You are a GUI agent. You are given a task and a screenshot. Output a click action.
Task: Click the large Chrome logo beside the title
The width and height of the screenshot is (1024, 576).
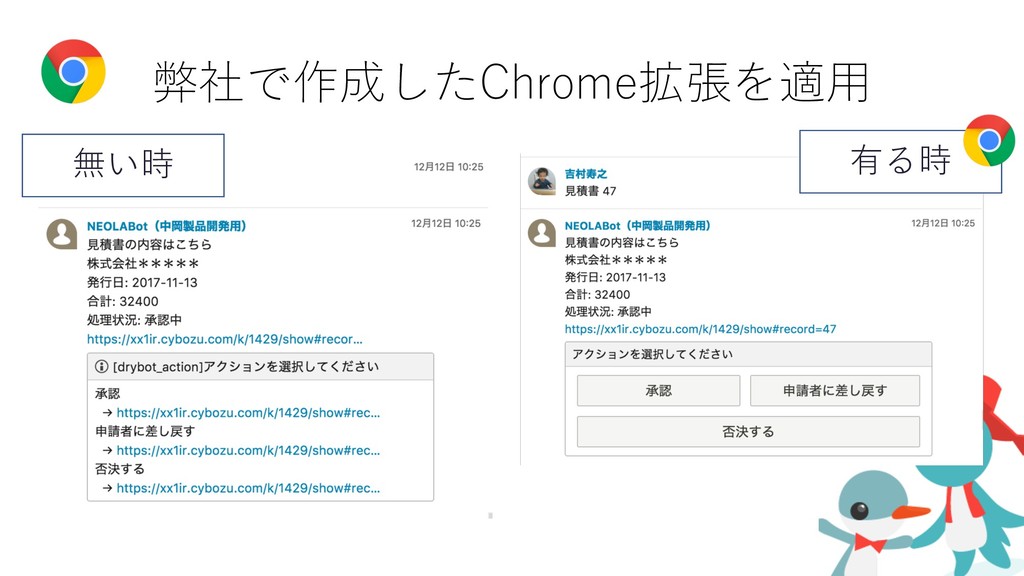(x=73, y=71)
